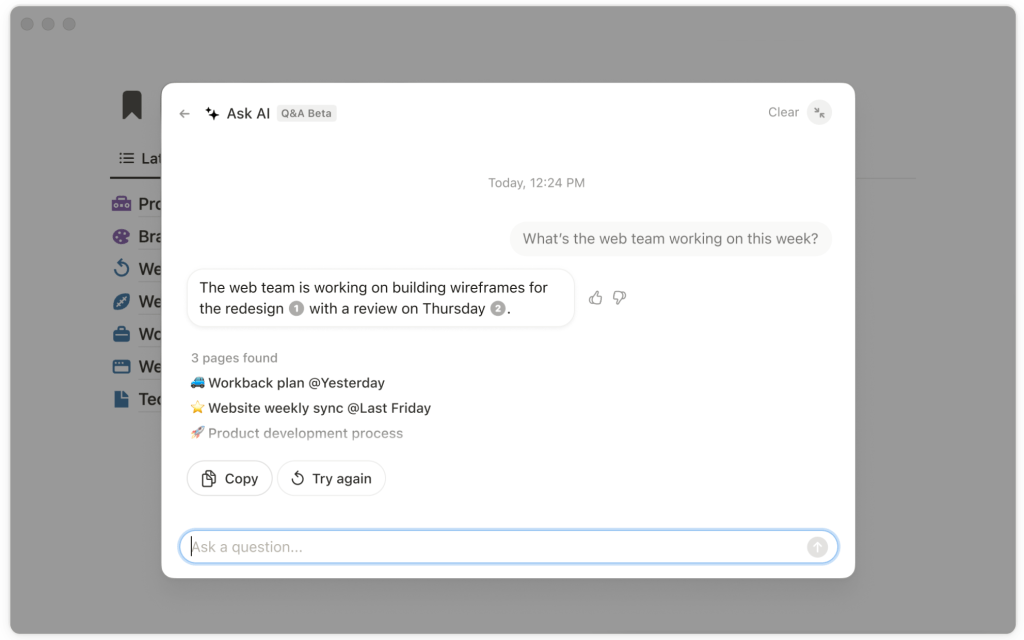Open the briefcase icon page in list
1024x640 pixels.
(x=121, y=334)
